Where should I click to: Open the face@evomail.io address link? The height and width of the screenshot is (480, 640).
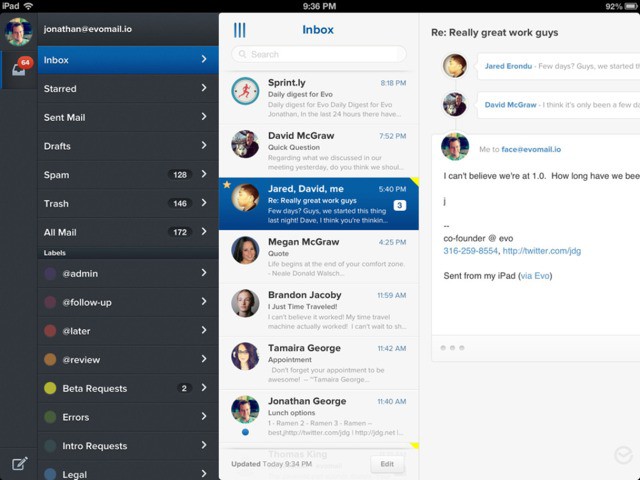(x=531, y=149)
